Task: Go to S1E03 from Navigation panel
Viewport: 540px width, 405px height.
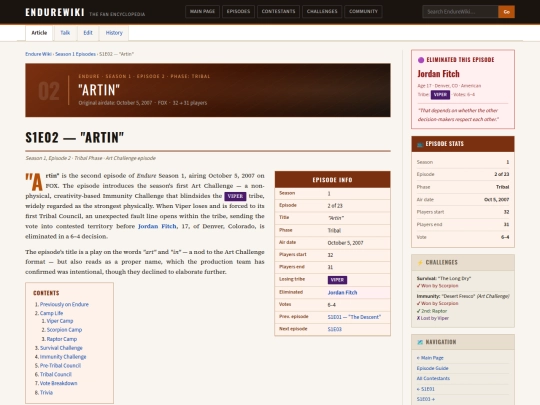Action: 426,399
